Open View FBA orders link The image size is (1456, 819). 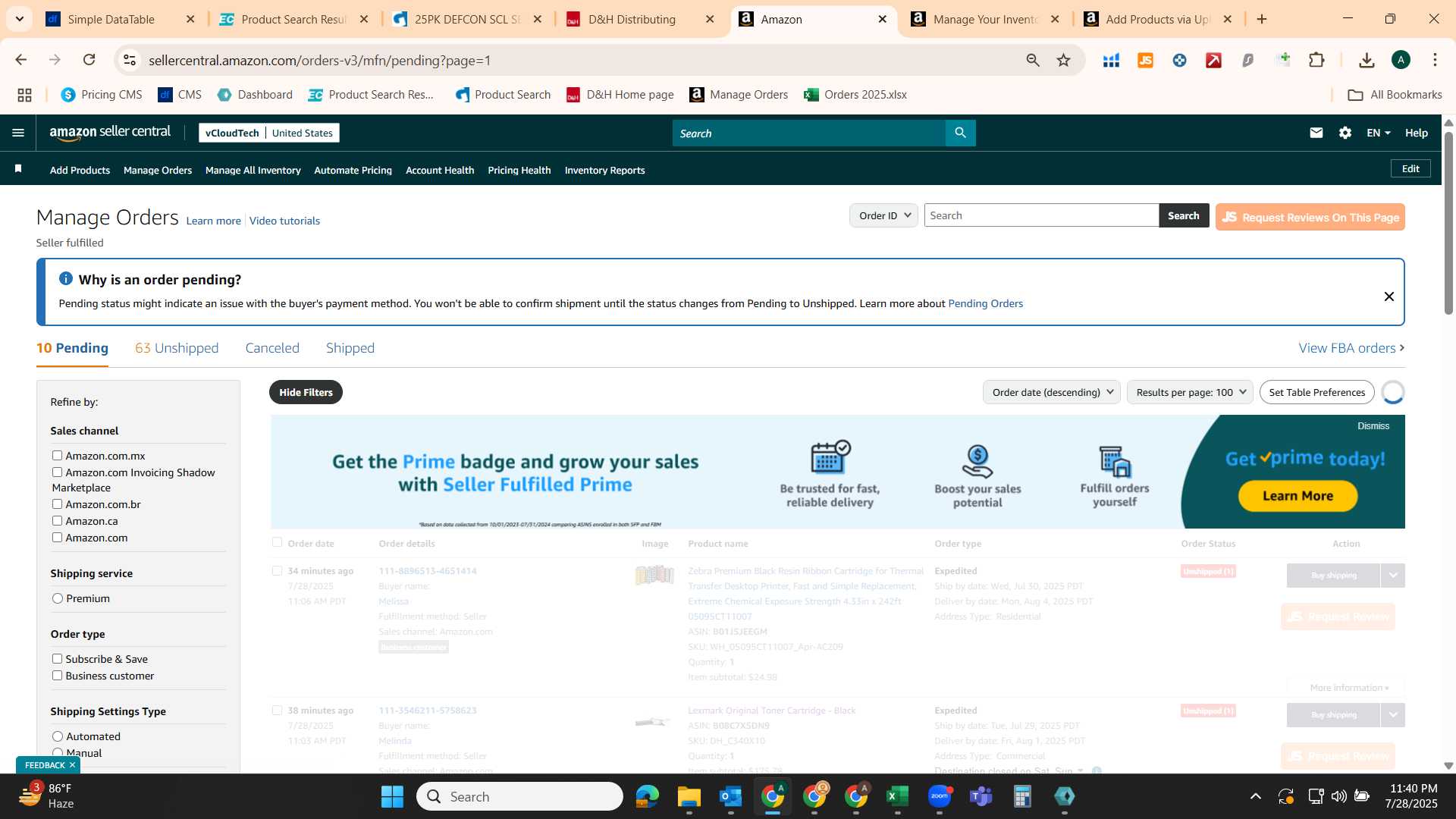pyautogui.click(x=1351, y=348)
